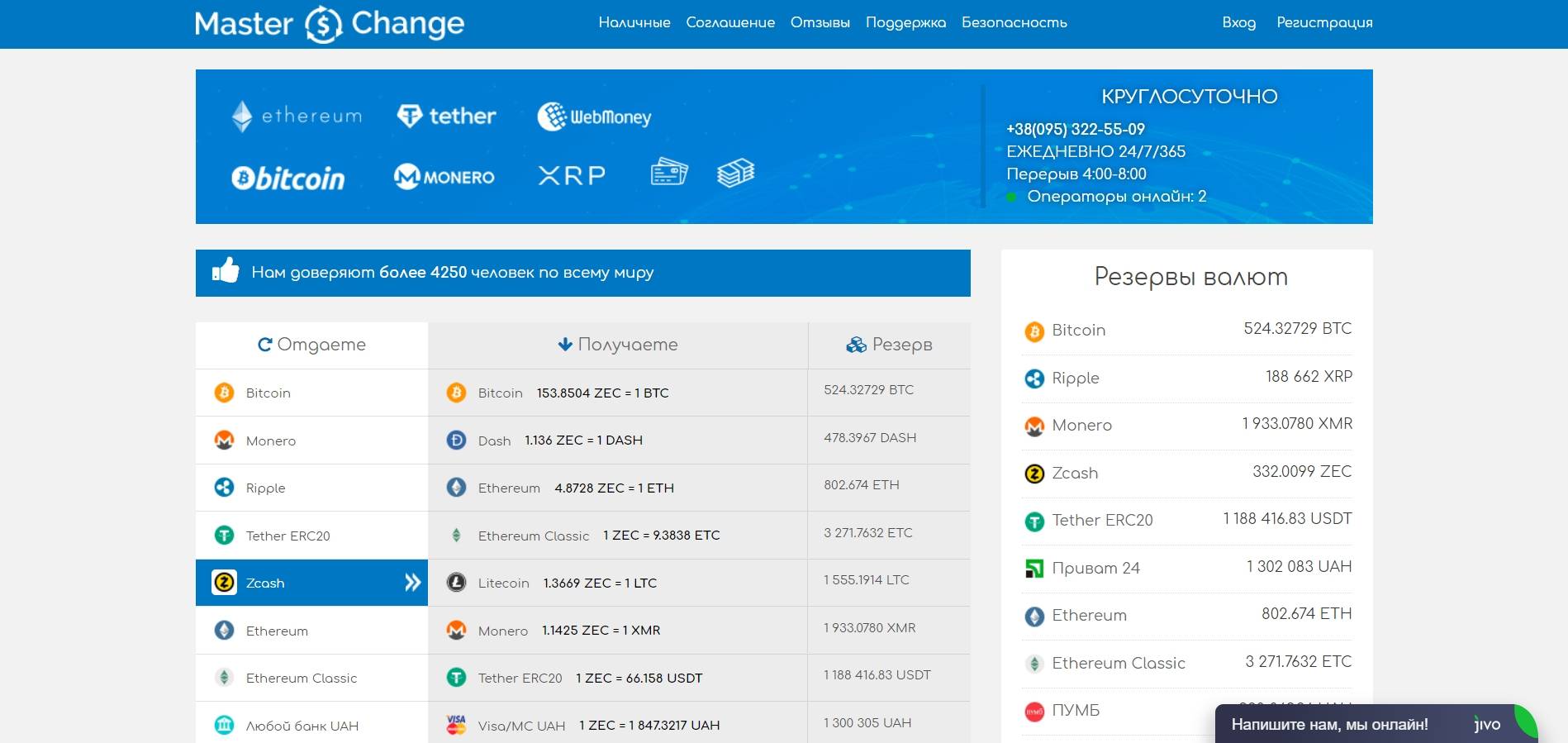The height and width of the screenshot is (743, 1568).
Task: Click the tether logo in the banner
Action: [x=447, y=116]
